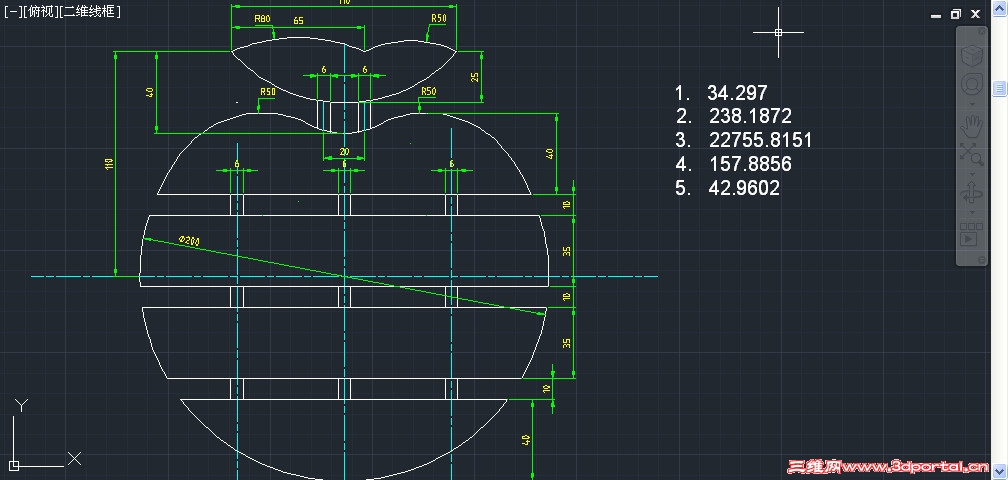Restore down the drawing window

point(956,14)
